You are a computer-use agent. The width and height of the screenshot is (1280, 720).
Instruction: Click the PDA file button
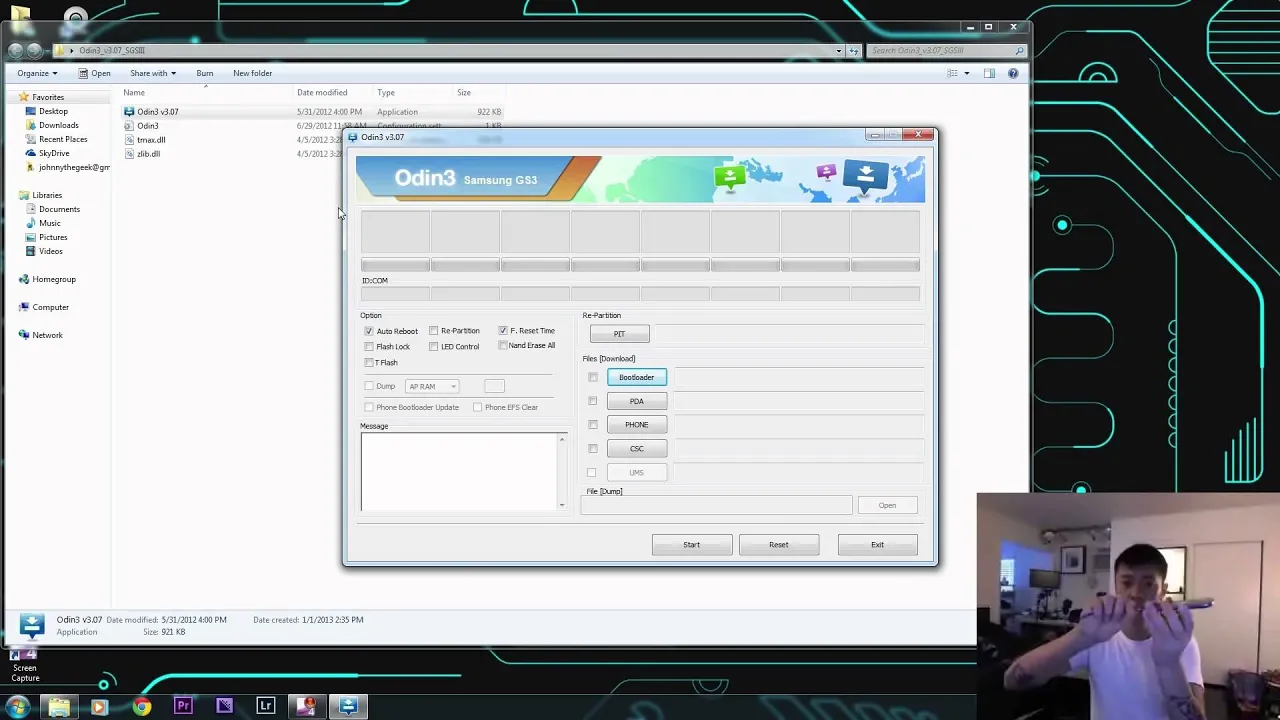point(636,401)
